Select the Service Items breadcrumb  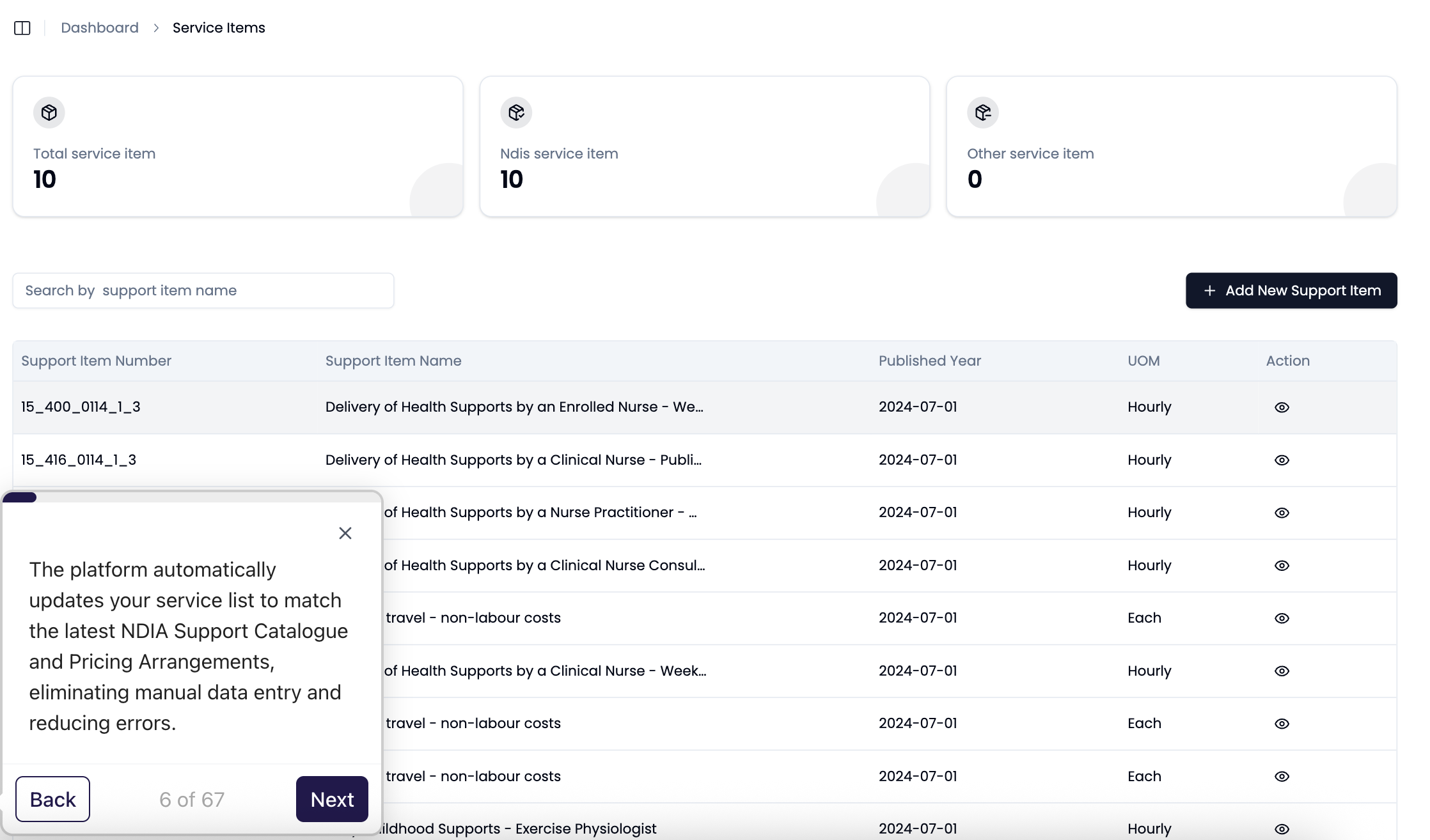pos(219,28)
